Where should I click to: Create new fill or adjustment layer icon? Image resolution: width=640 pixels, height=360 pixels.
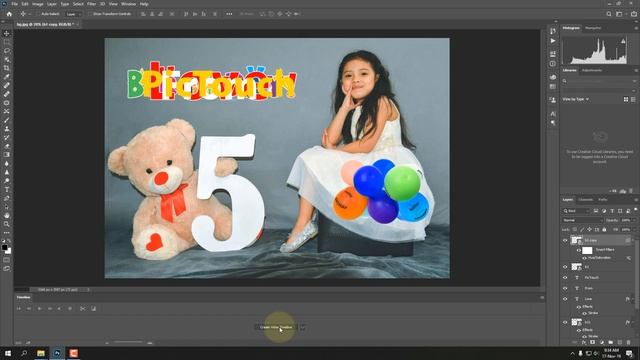pos(602,342)
